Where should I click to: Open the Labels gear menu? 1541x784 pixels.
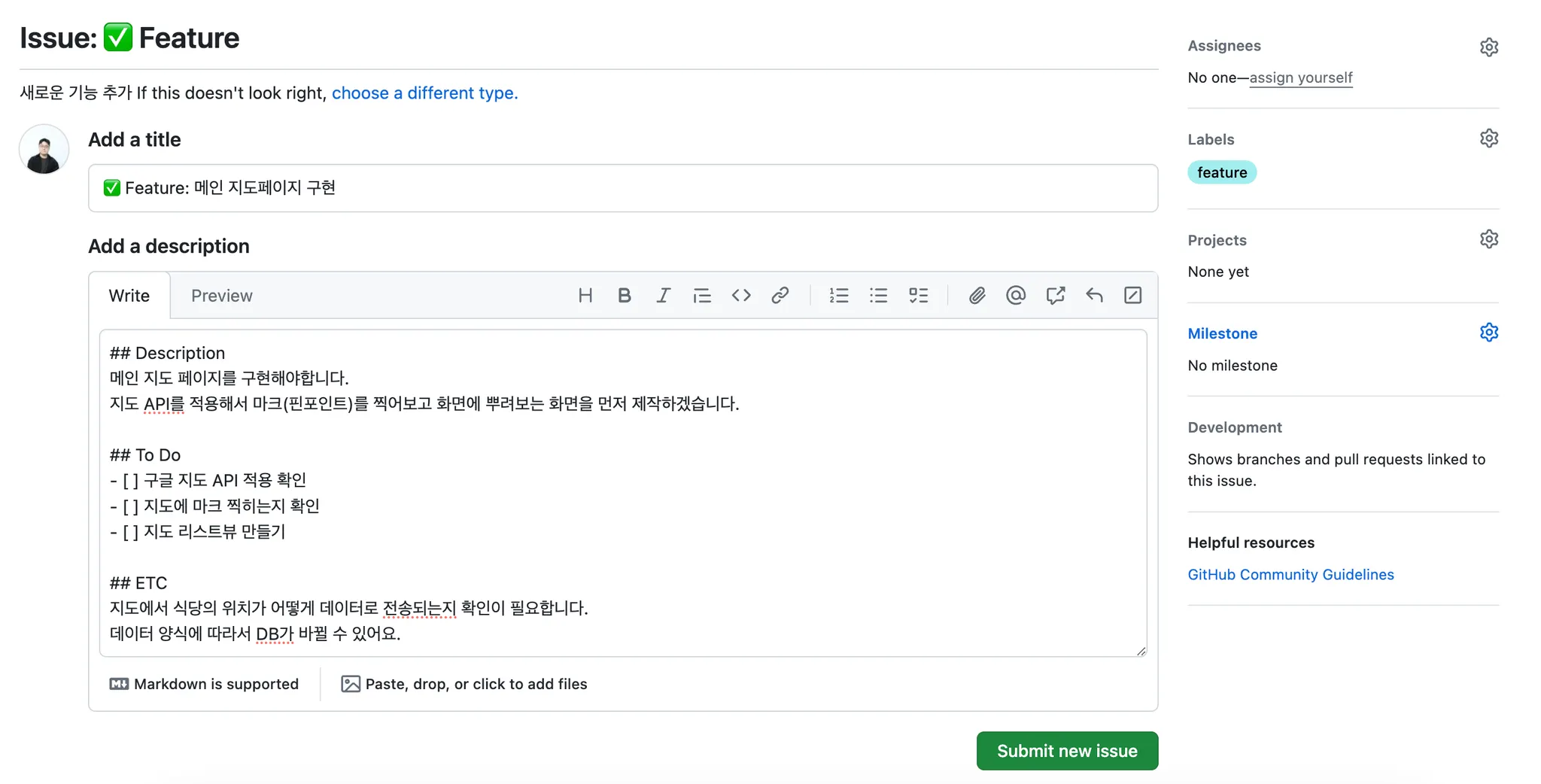point(1488,138)
